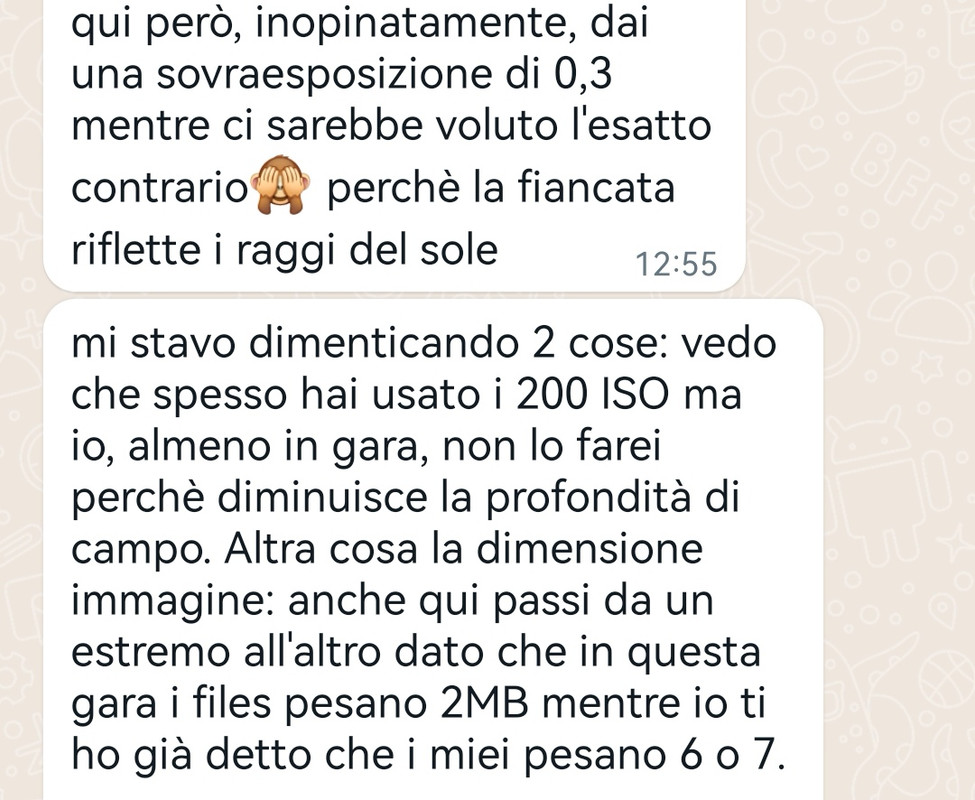The height and width of the screenshot is (800, 975).
Task: Tap 'mentre ci sarebbe voluto l'esatto' line
Action: [x=391, y=125]
